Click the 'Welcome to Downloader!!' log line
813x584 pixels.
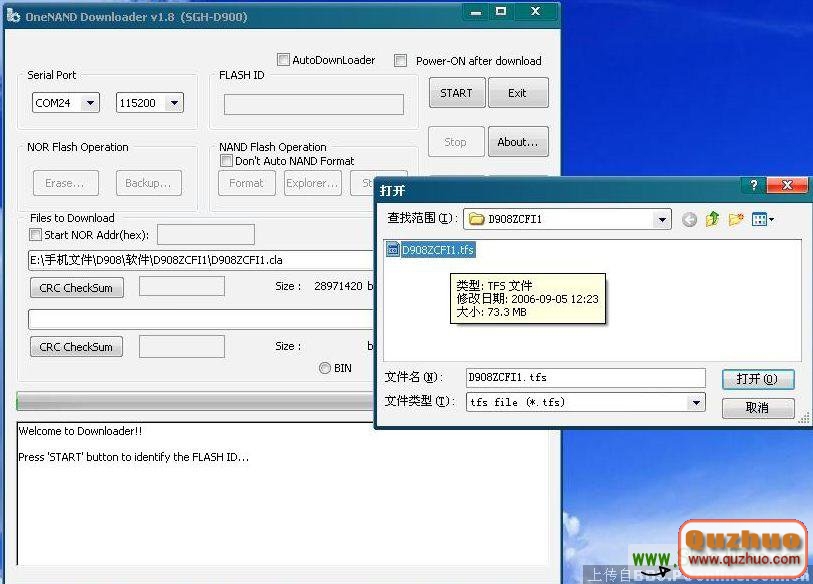coord(80,431)
